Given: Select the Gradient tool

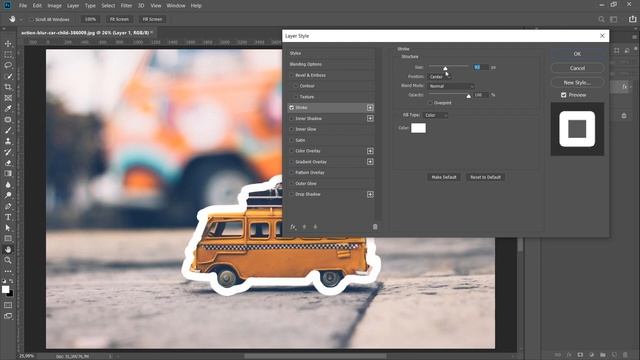Looking at the screenshot, I should [8, 173].
